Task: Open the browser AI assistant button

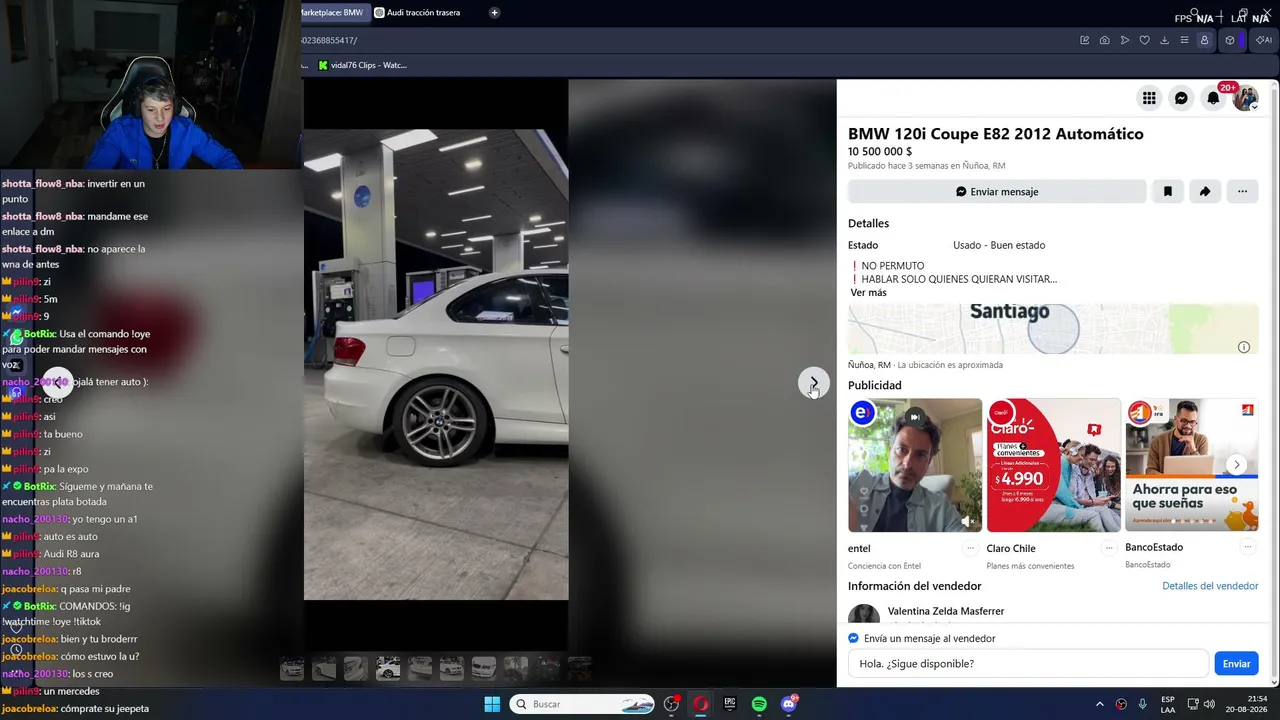Action: coord(1264,40)
